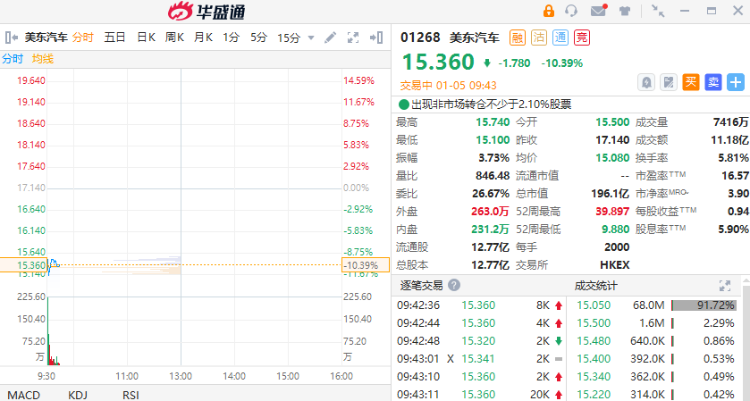
Task: Click the trade list vertical scrollbar
Action: coord(746,338)
